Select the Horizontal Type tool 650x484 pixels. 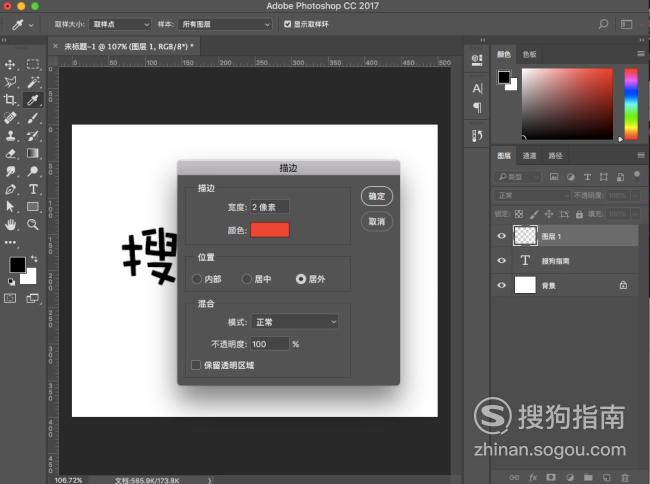[33, 189]
